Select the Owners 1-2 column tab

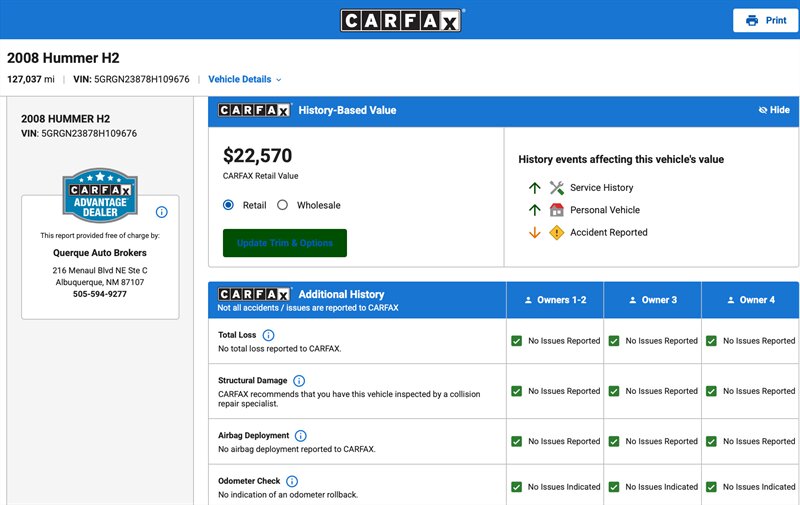[555, 300]
